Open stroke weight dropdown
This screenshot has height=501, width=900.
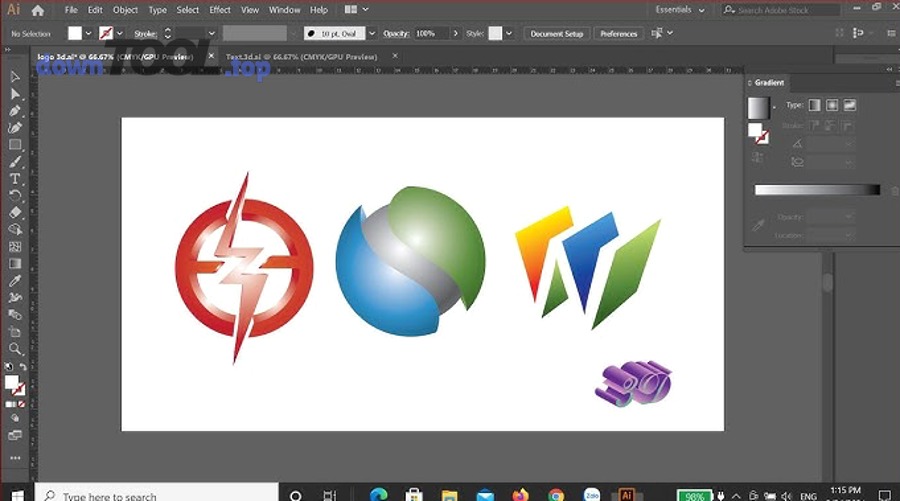pos(211,33)
